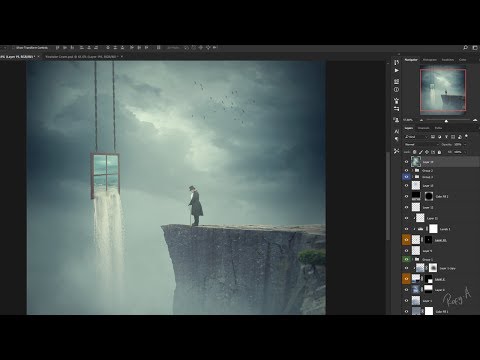The width and height of the screenshot is (480, 360).
Task: Expand the blue-highlighted group folder arrow
Action: 413,177
